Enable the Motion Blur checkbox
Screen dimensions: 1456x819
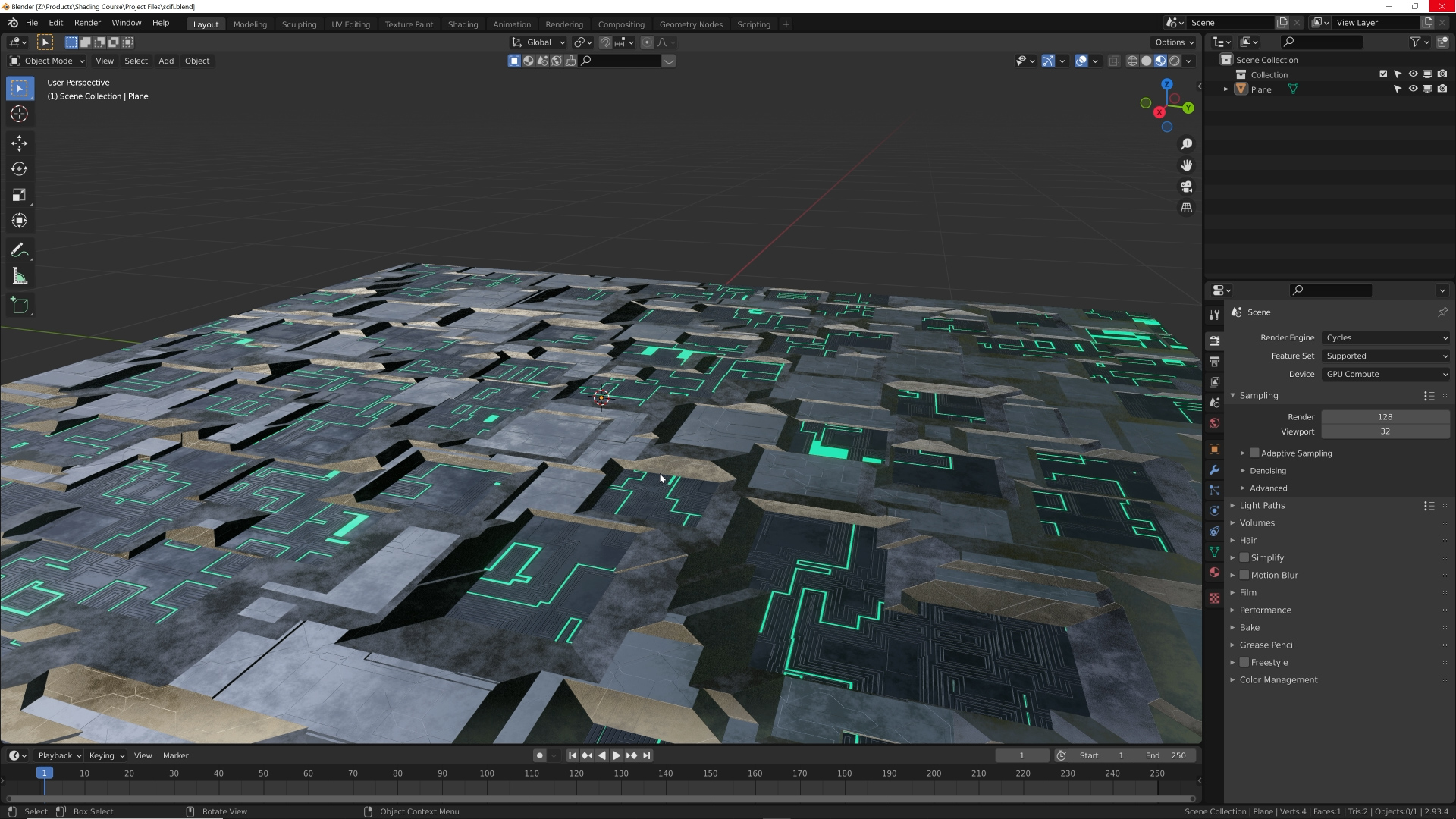point(1244,575)
